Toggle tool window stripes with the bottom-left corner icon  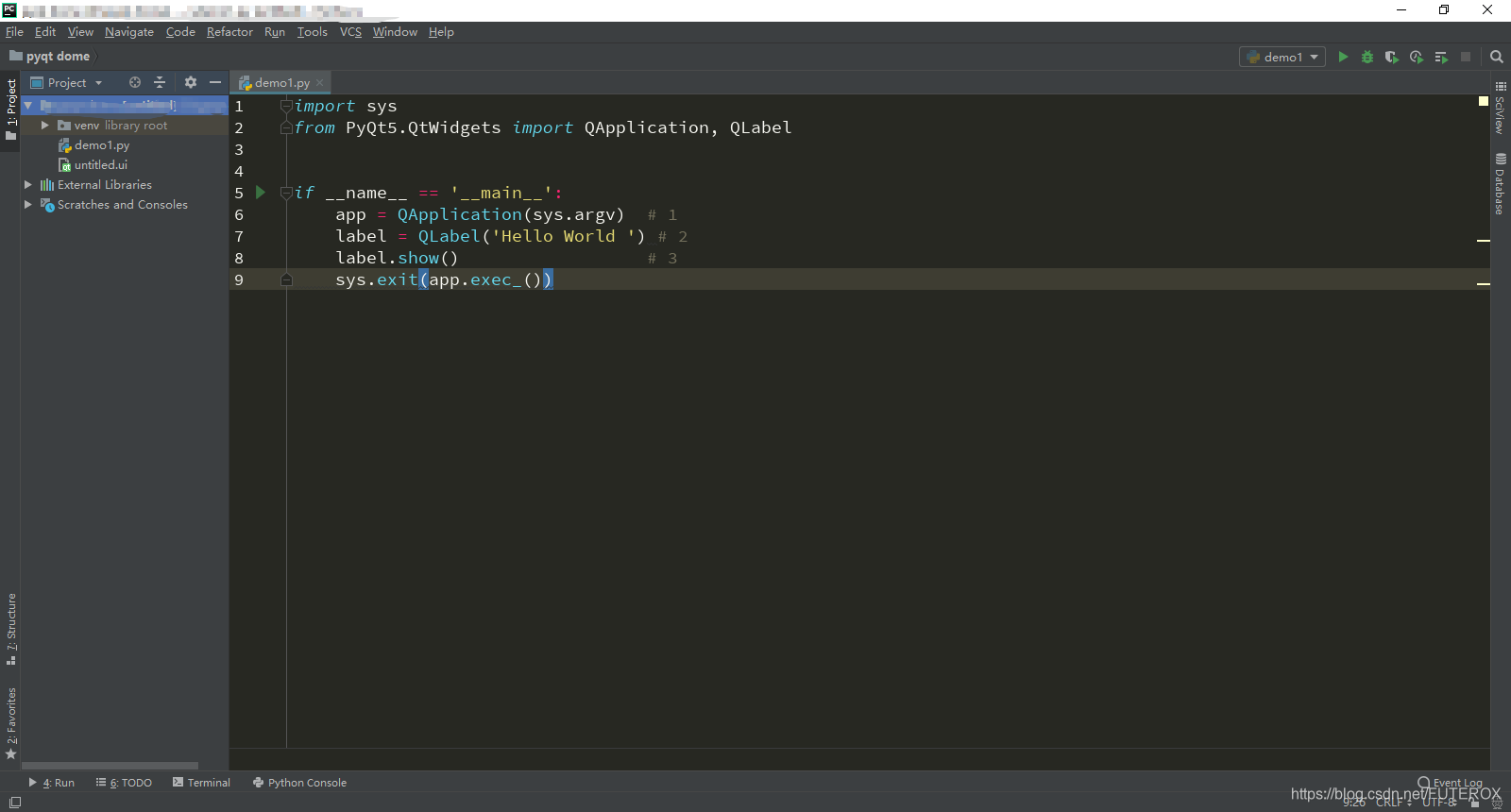[x=15, y=803]
